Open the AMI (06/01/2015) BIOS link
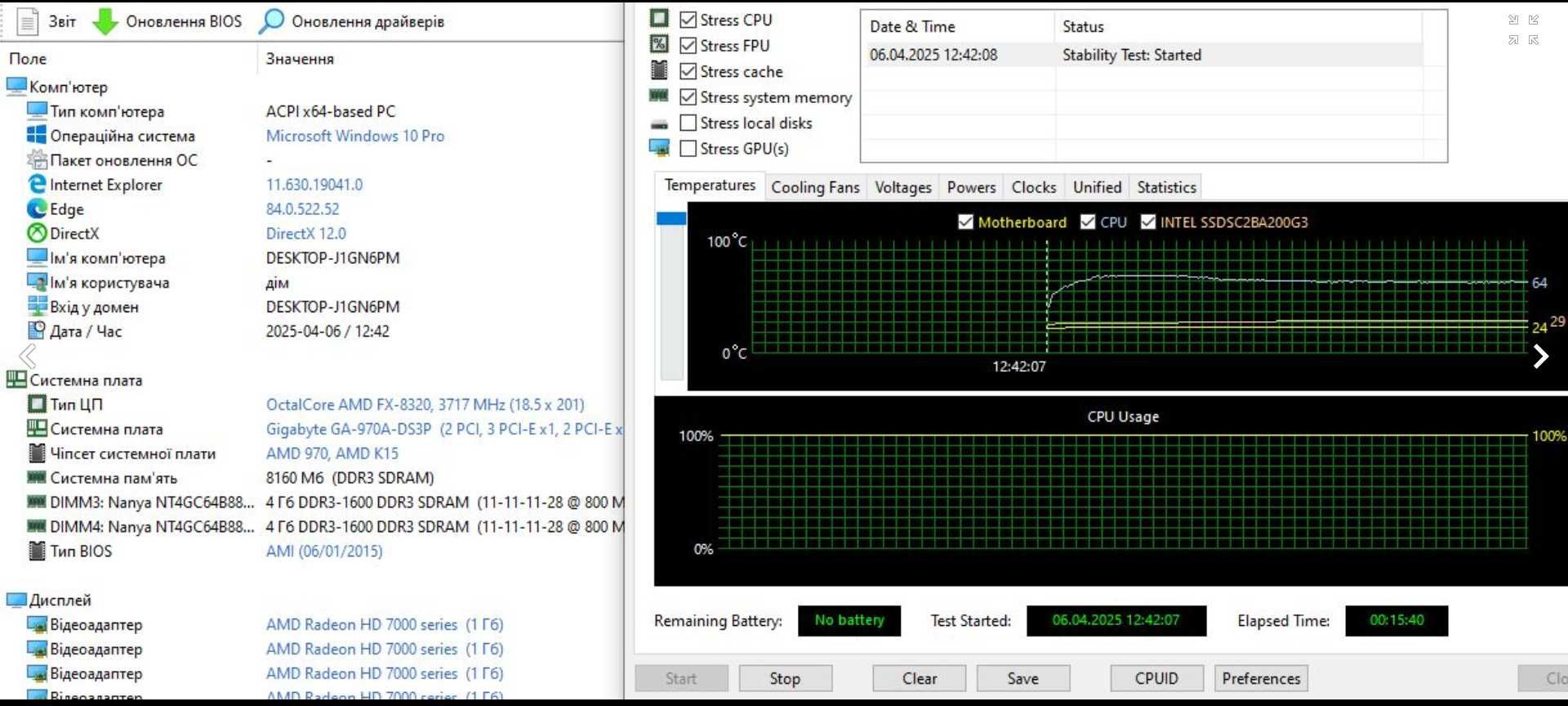This screenshot has width=1568, height=706. click(324, 551)
